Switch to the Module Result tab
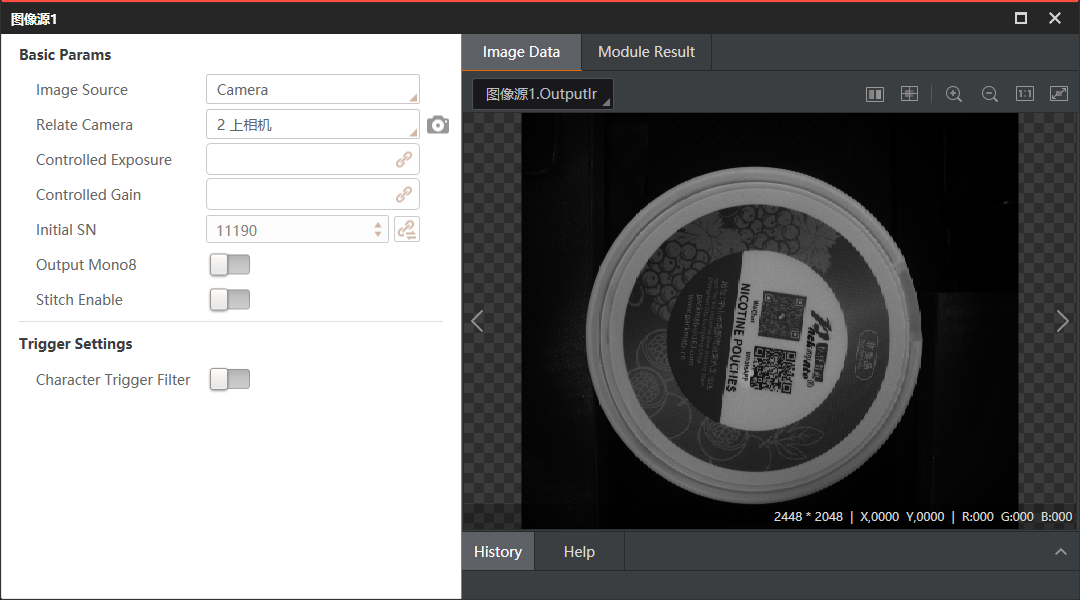1080x600 pixels. coord(646,52)
